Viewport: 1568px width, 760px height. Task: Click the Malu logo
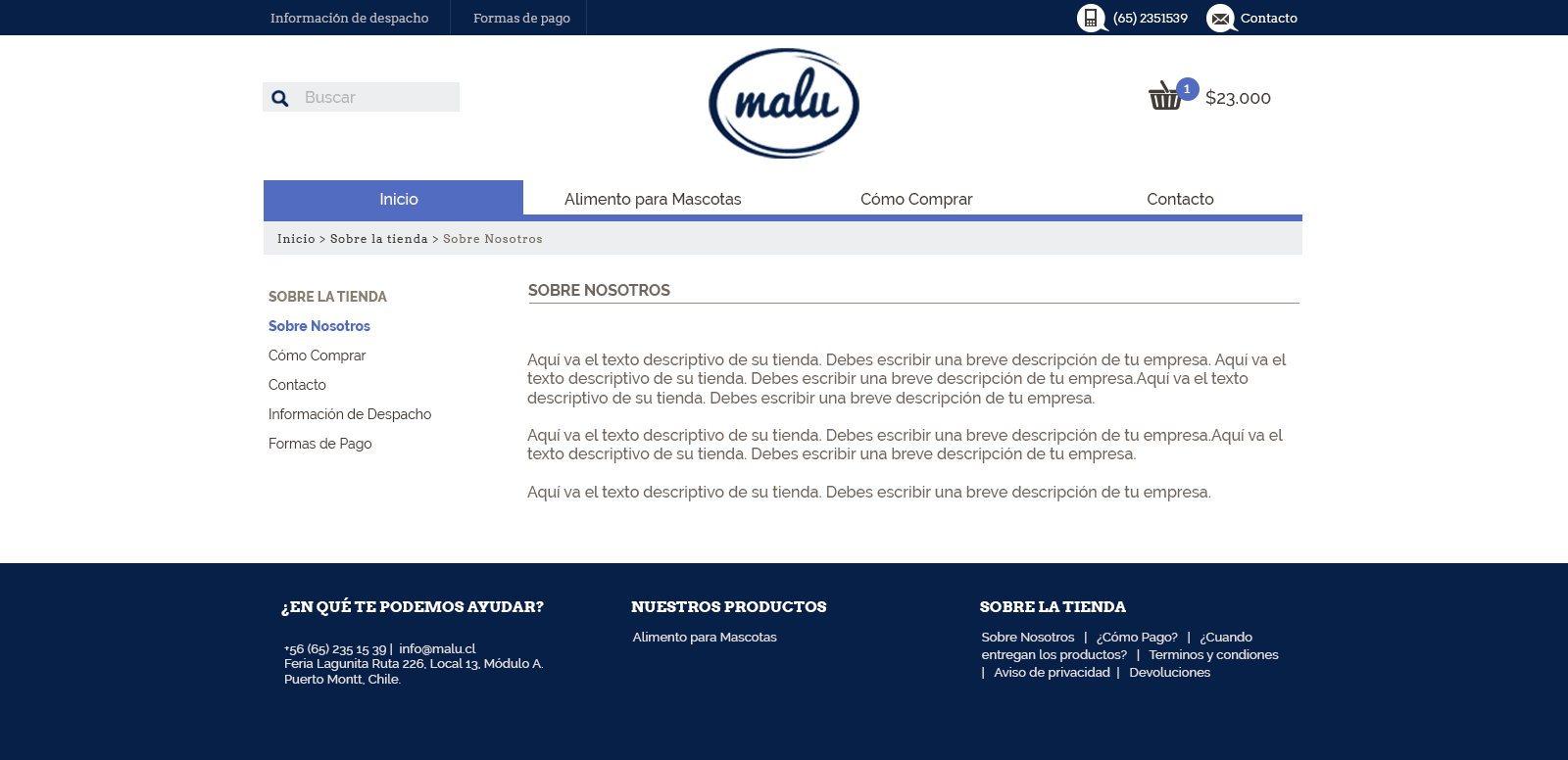(x=784, y=103)
